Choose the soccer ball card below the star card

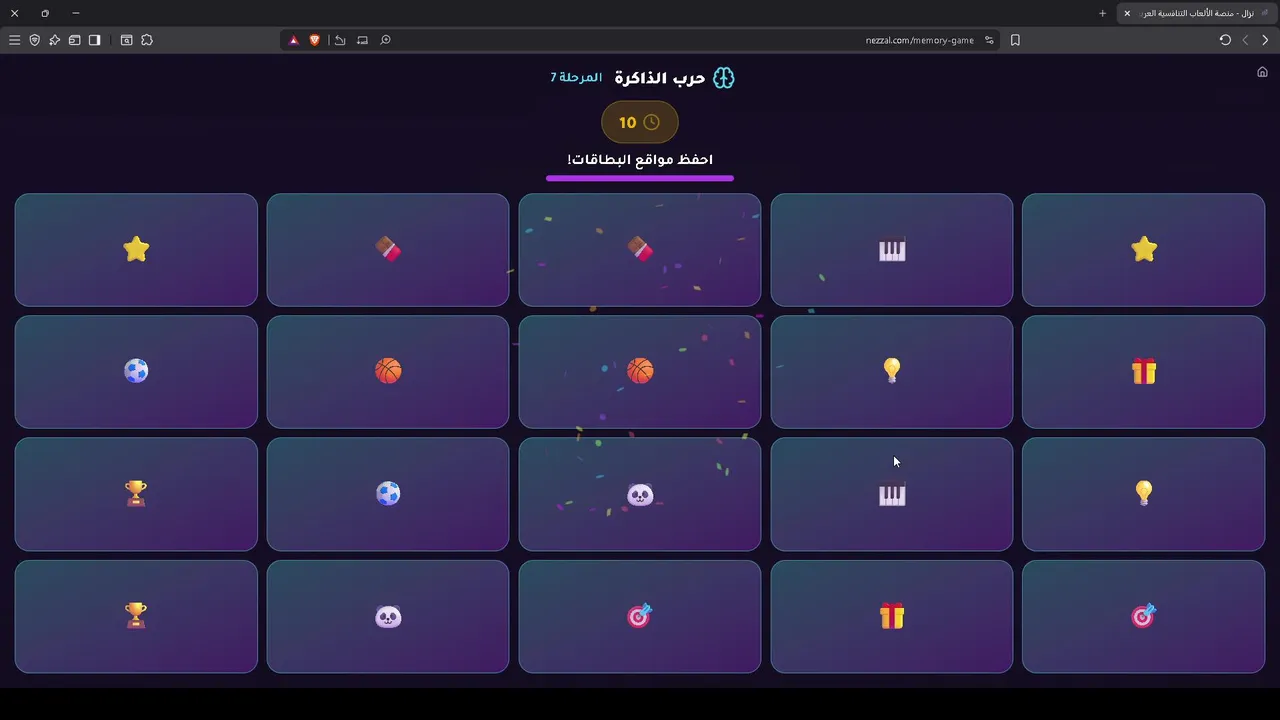tap(136, 372)
